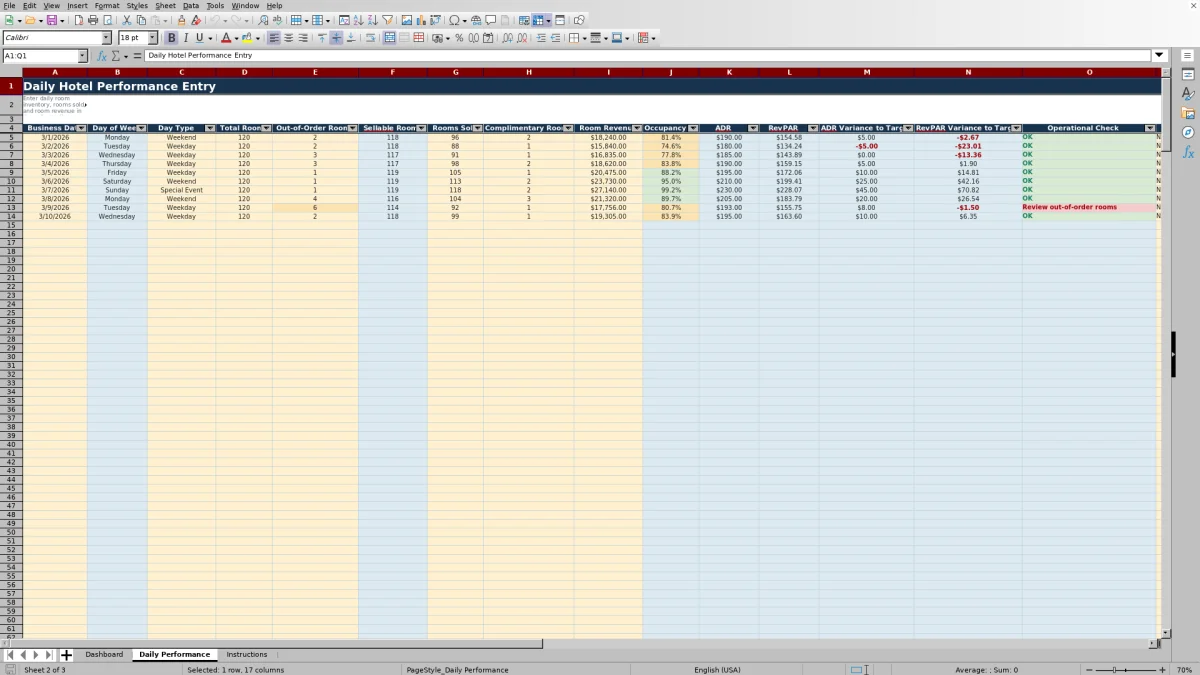Click the add new sheet plus icon
The width and height of the screenshot is (1200, 675).
[67, 655]
